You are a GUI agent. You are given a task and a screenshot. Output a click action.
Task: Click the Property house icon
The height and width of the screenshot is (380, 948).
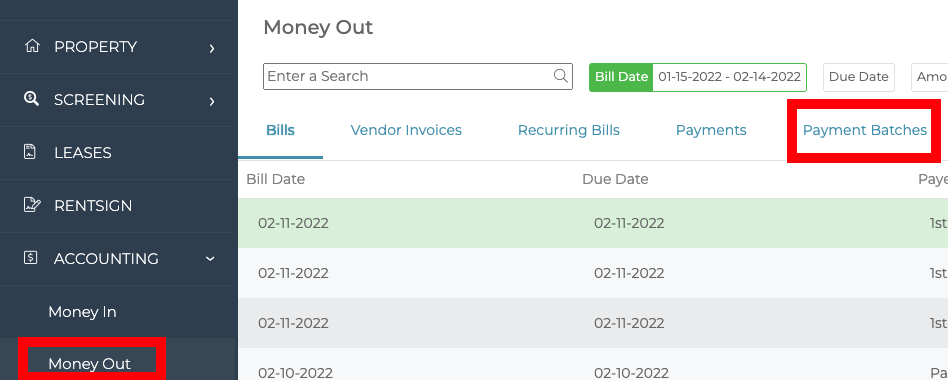coord(31,47)
